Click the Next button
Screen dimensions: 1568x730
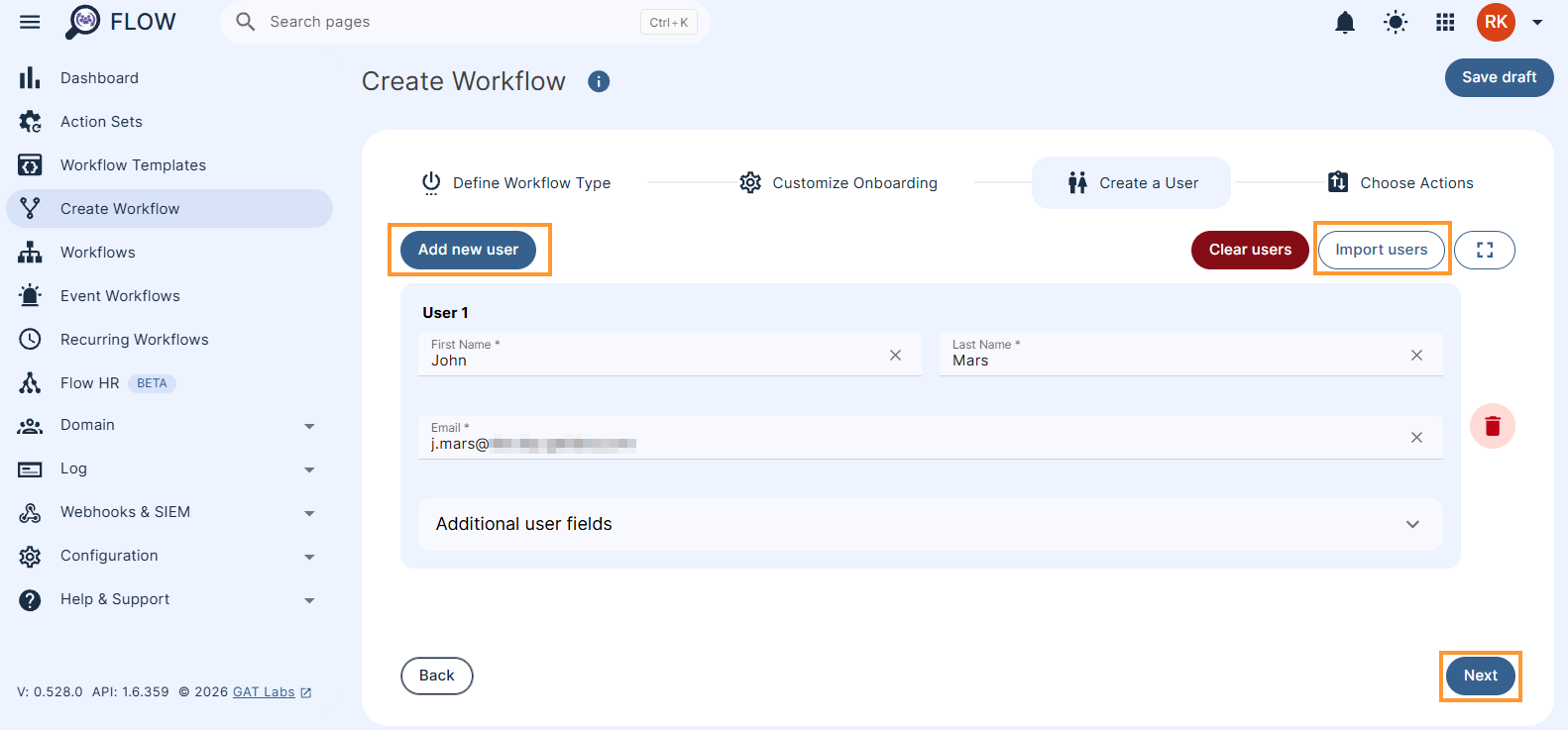pyautogui.click(x=1481, y=676)
